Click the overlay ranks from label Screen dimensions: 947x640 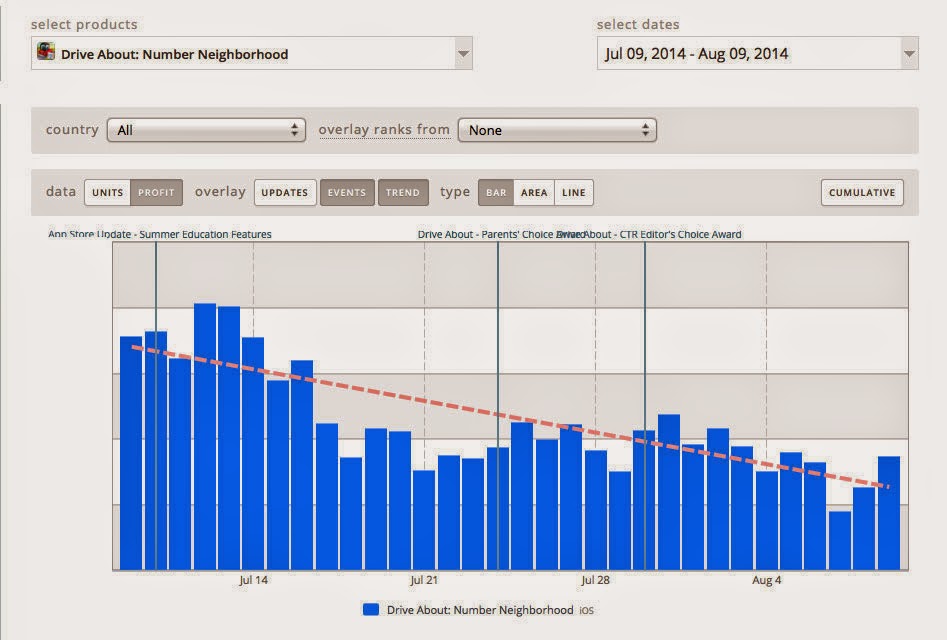(x=384, y=129)
